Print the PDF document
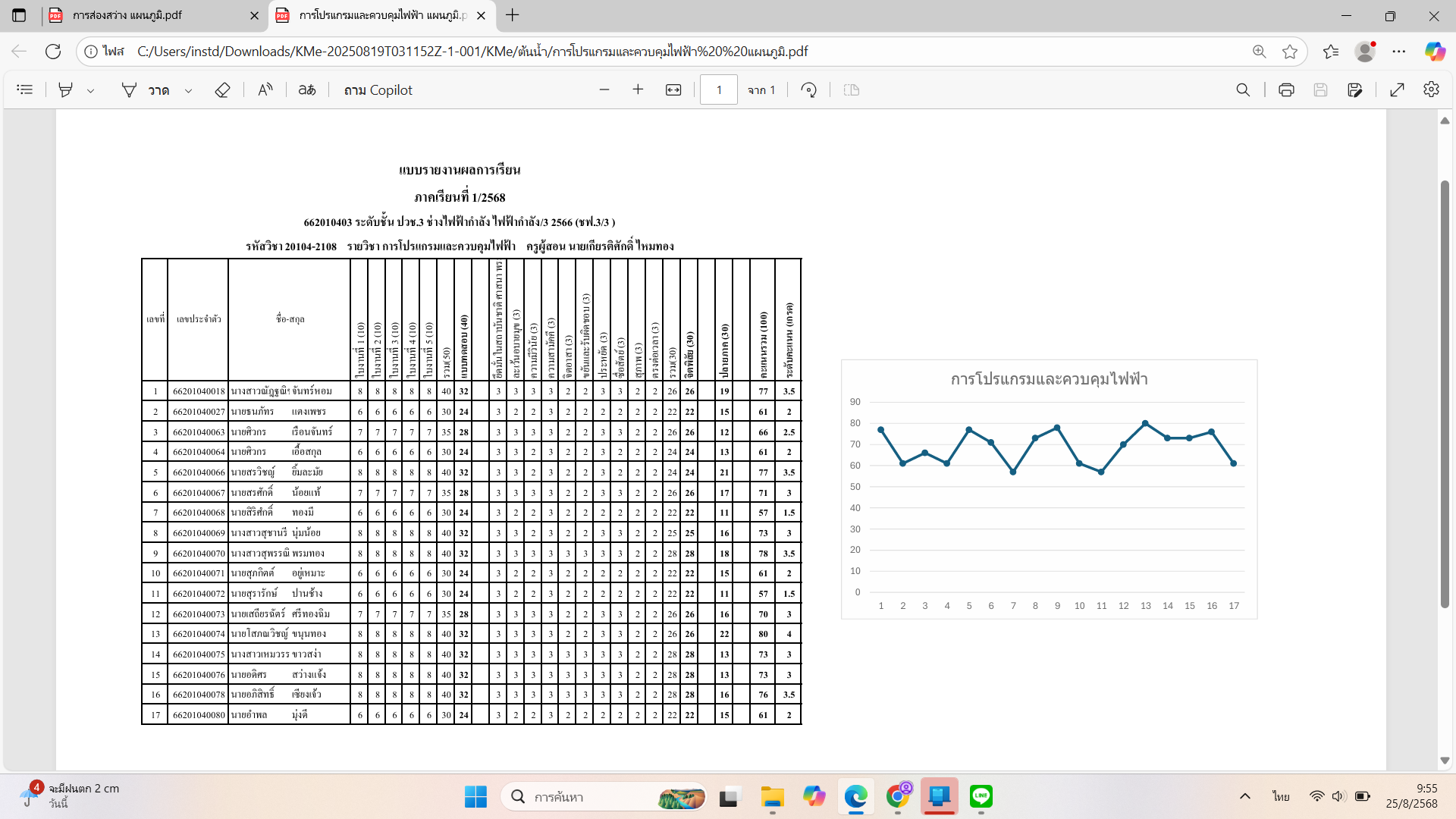This screenshot has width=1456, height=819. (1286, 89)
